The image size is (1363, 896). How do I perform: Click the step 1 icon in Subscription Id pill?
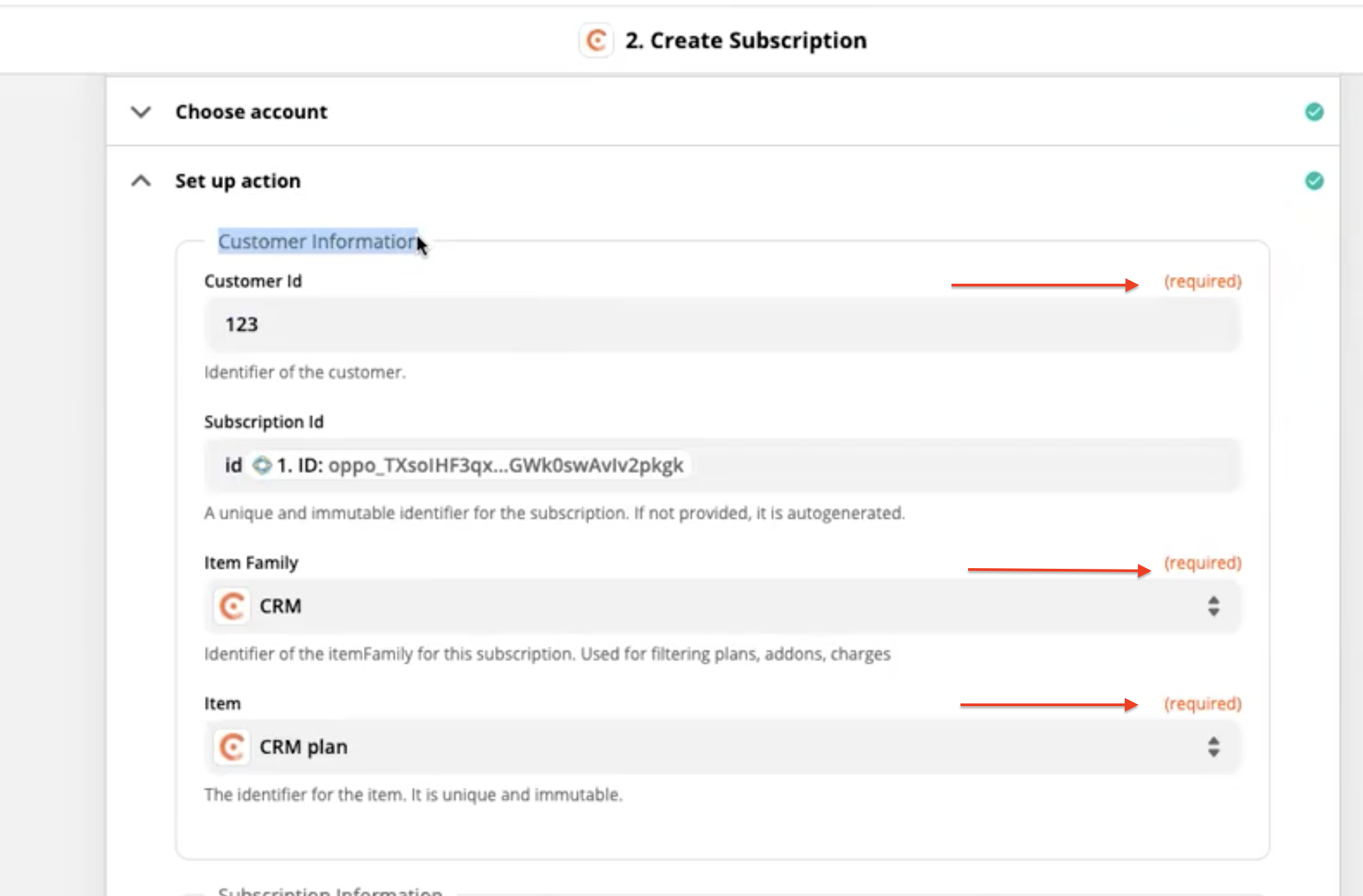tap(262, 465)
